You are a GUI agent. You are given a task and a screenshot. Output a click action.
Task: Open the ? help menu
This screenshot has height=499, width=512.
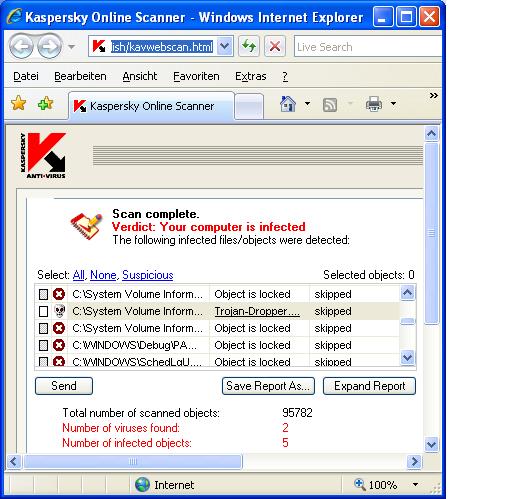point(285,76)
